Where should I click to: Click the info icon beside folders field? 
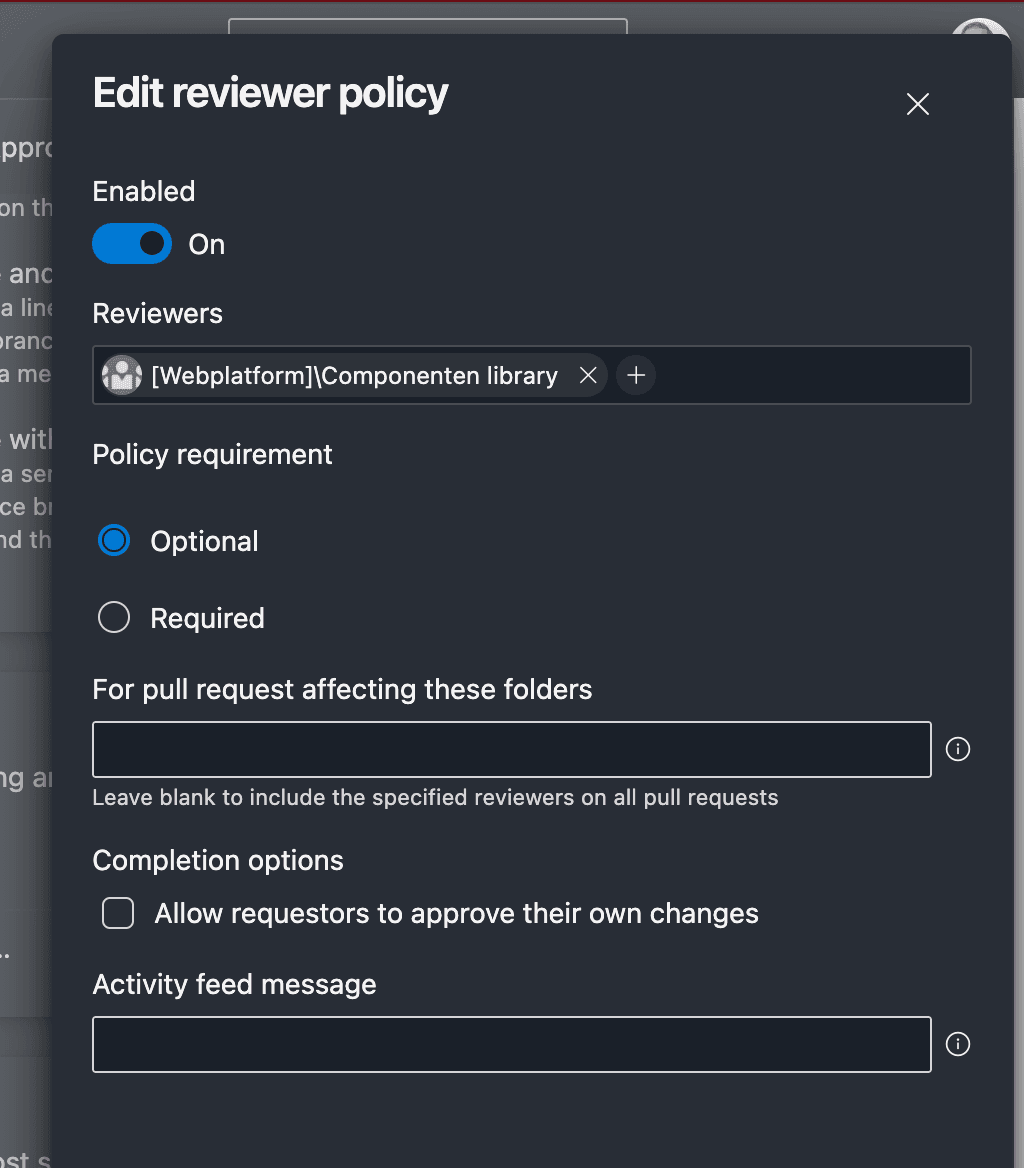click(957, 748)
